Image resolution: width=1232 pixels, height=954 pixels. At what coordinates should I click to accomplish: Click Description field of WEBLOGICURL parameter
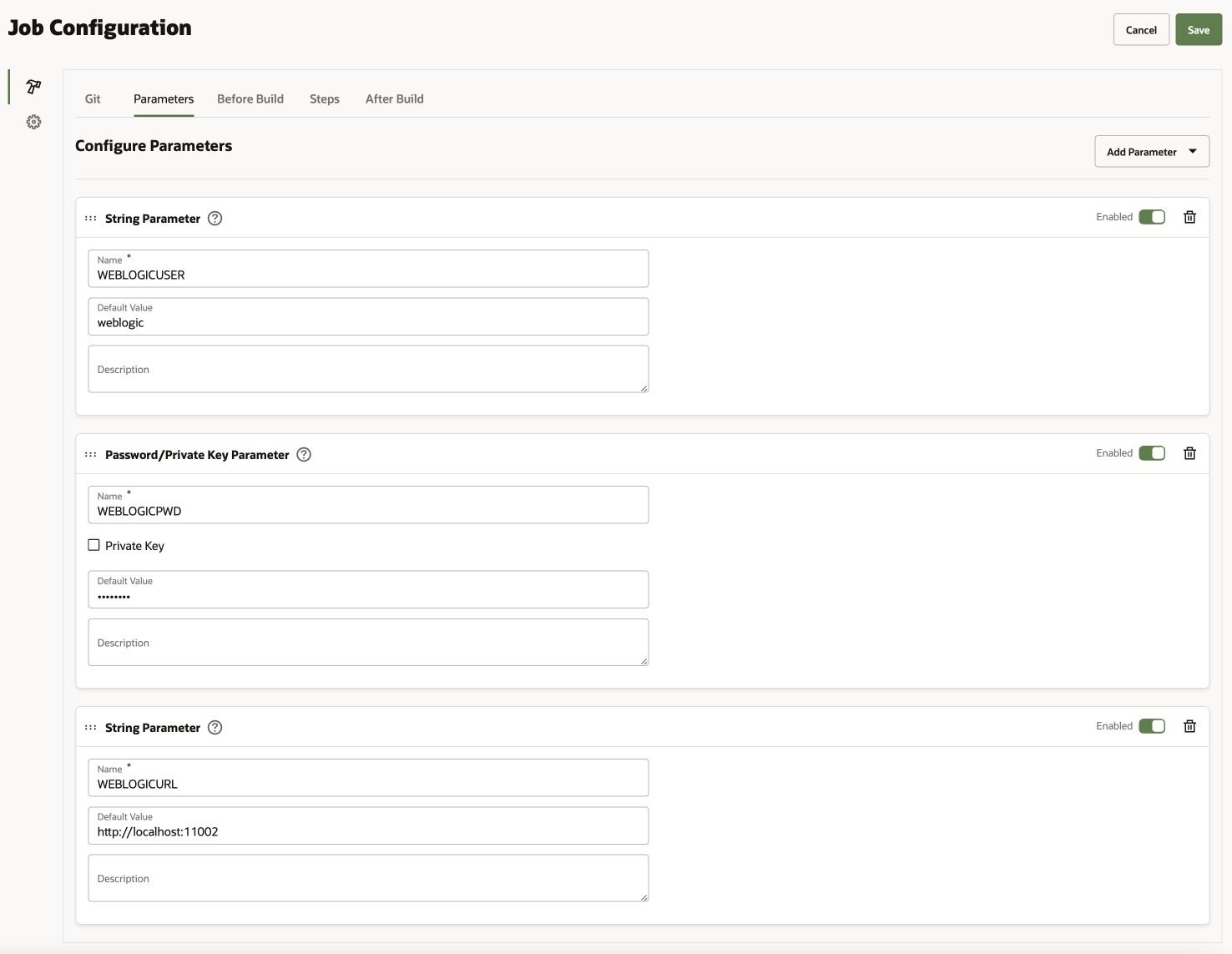coord(368,878)
